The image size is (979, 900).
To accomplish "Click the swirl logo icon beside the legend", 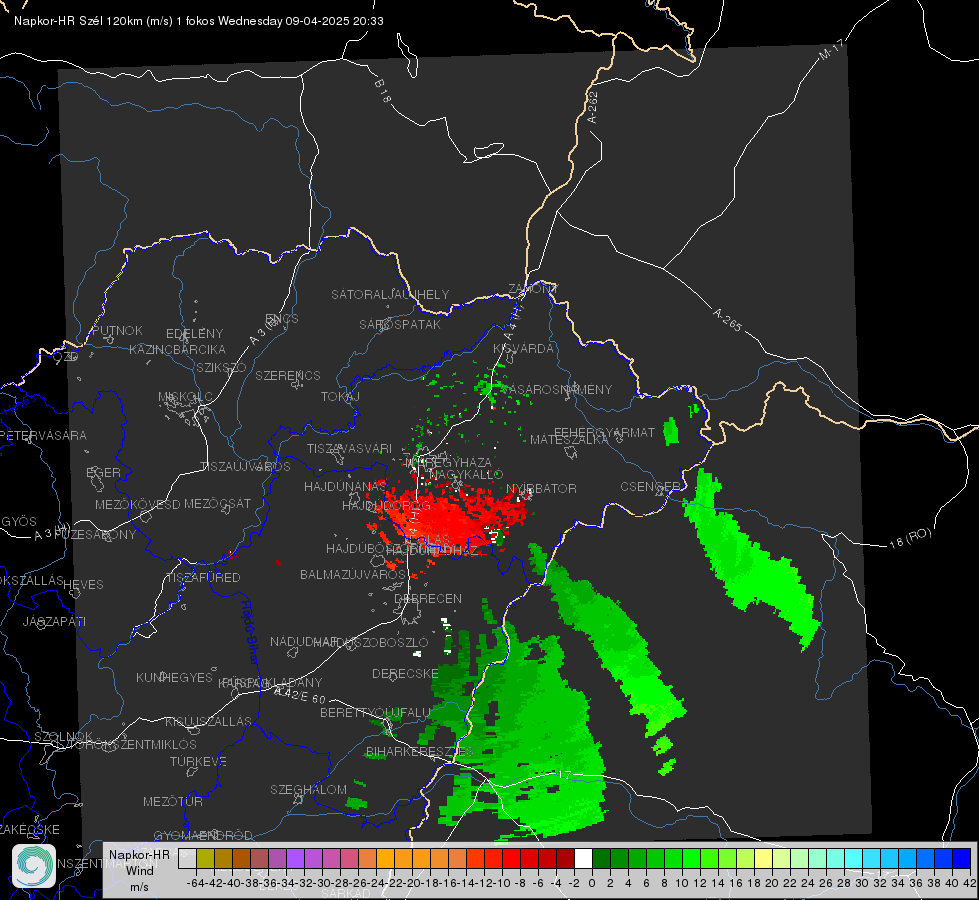I will point(34,866).
